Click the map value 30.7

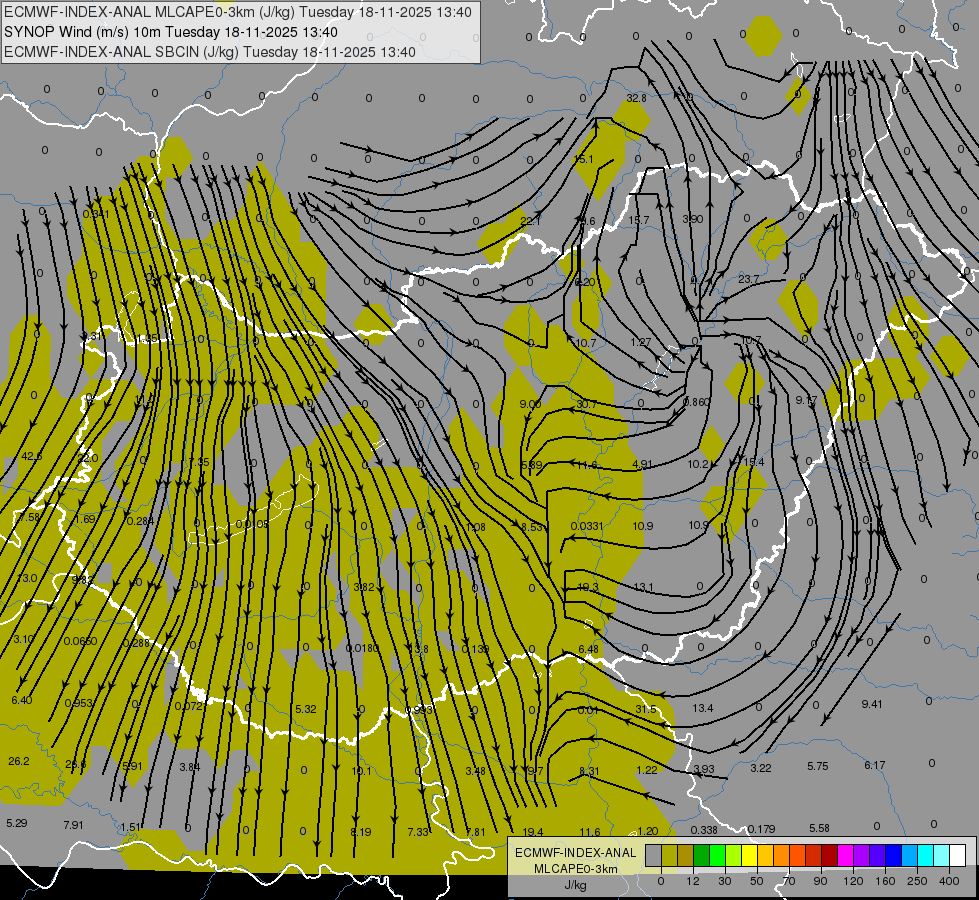coord(586,404)
